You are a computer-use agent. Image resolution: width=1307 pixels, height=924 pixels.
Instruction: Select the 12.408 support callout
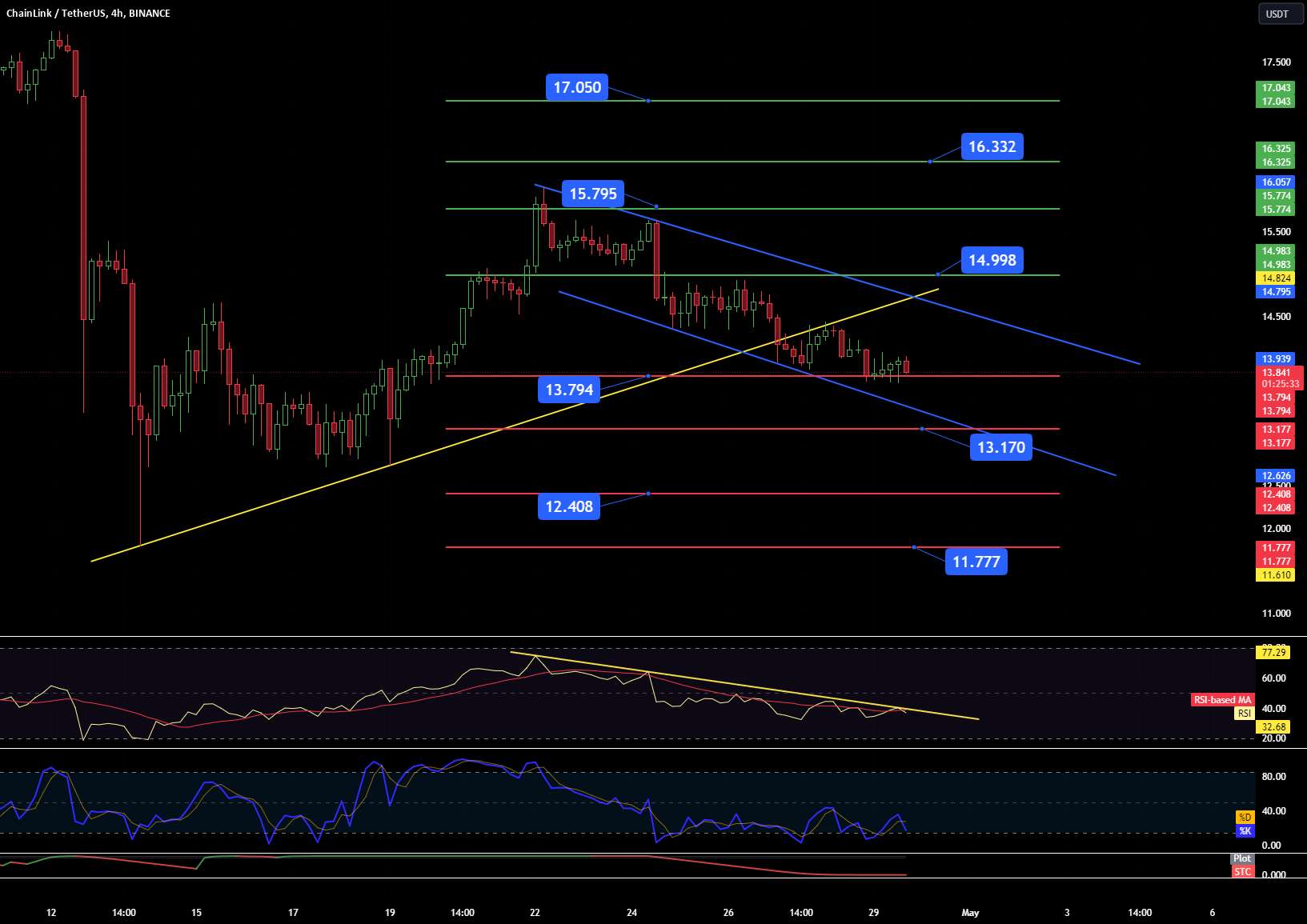coord(569,506)
